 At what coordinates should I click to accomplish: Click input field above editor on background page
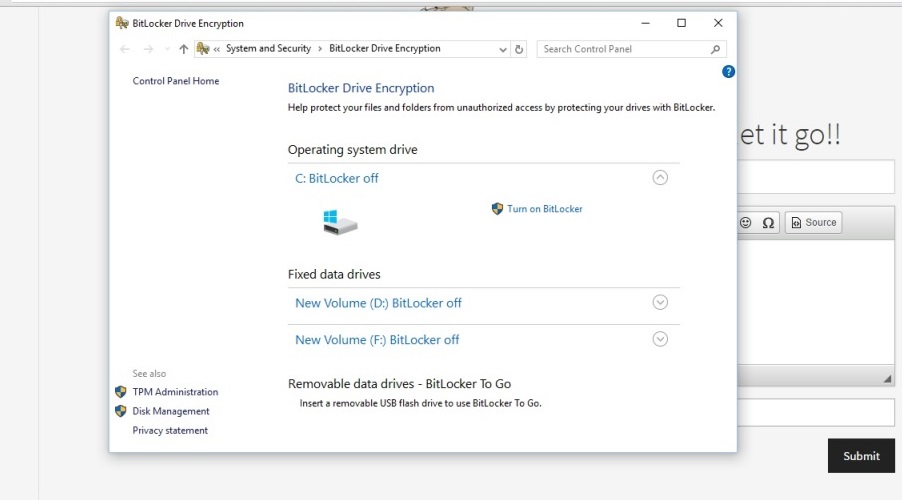tap(816, 178)
